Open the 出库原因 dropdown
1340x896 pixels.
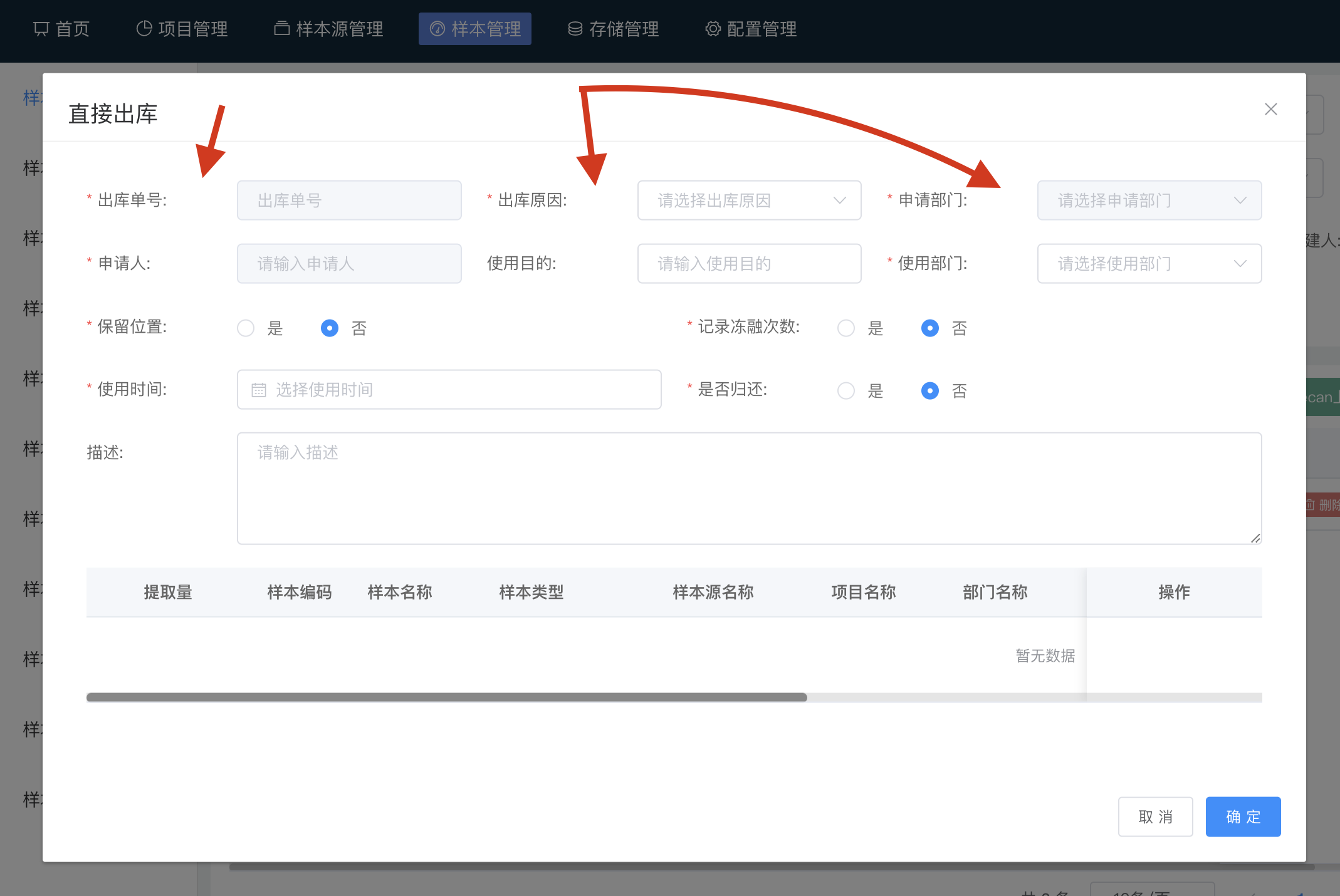coord(749,201)
